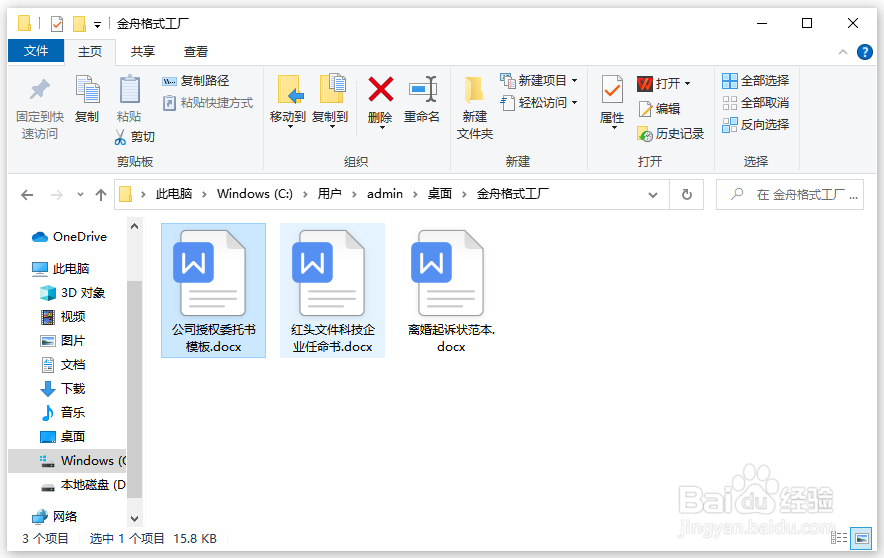Expand address bar history dropdown
This screenshot has width=884, height=558.
coord(653,195)
